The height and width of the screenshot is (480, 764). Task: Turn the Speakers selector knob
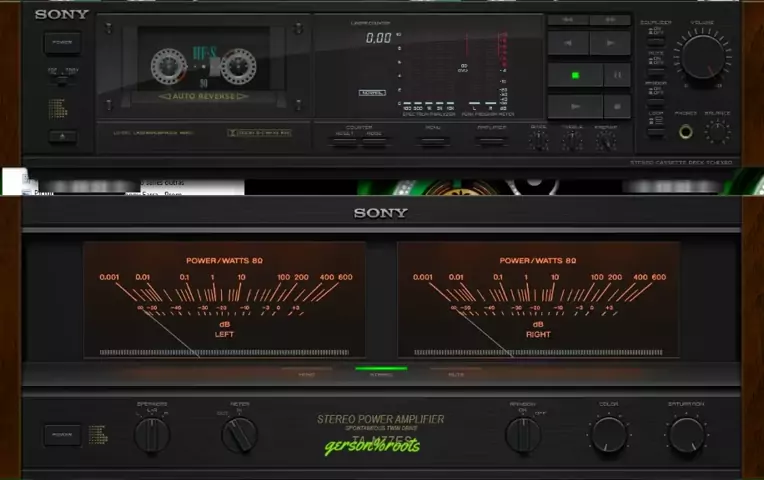[152, 435]
